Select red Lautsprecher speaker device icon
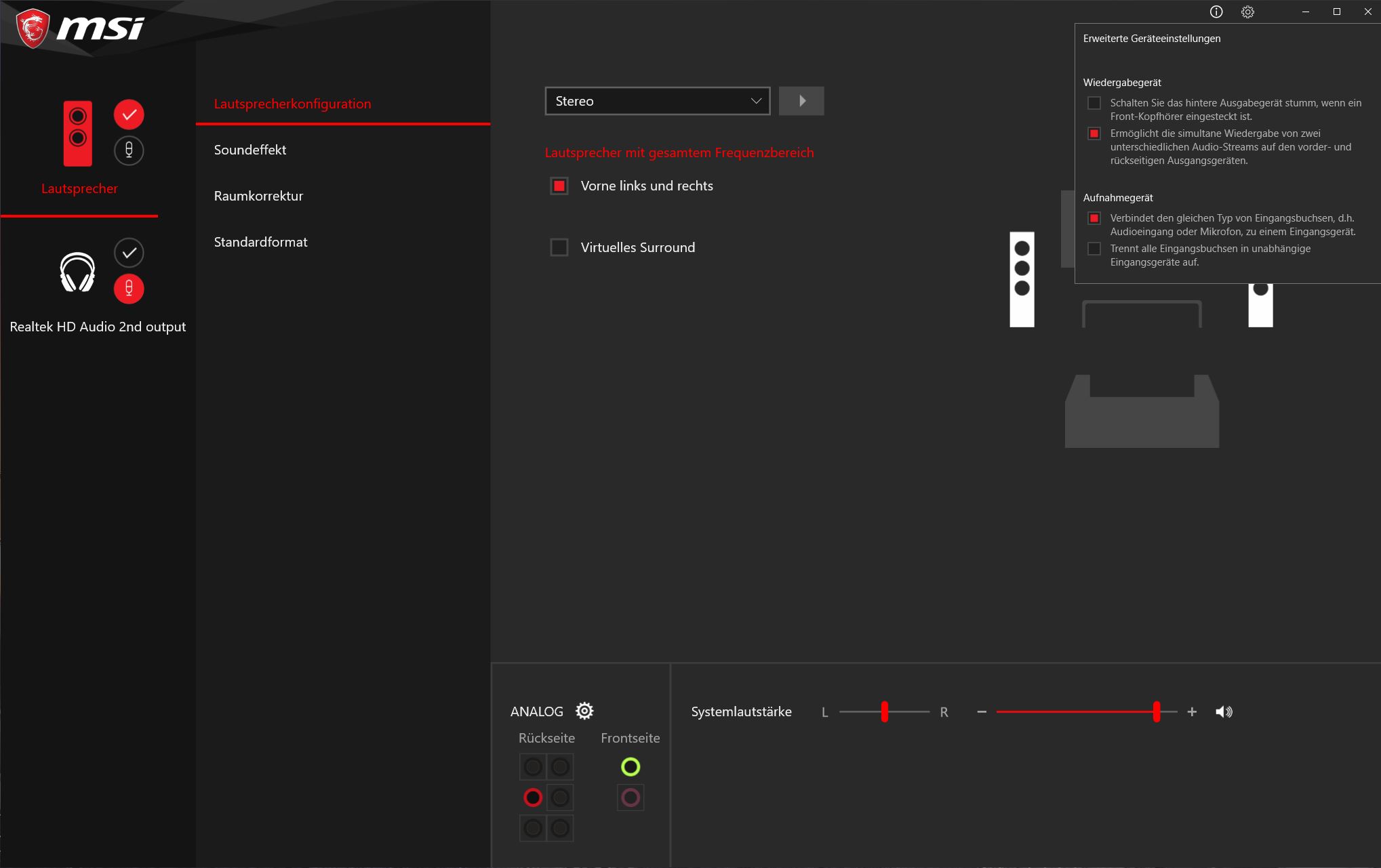The image size is (1381, 868). pyautogui.click(x=78, y=133)
